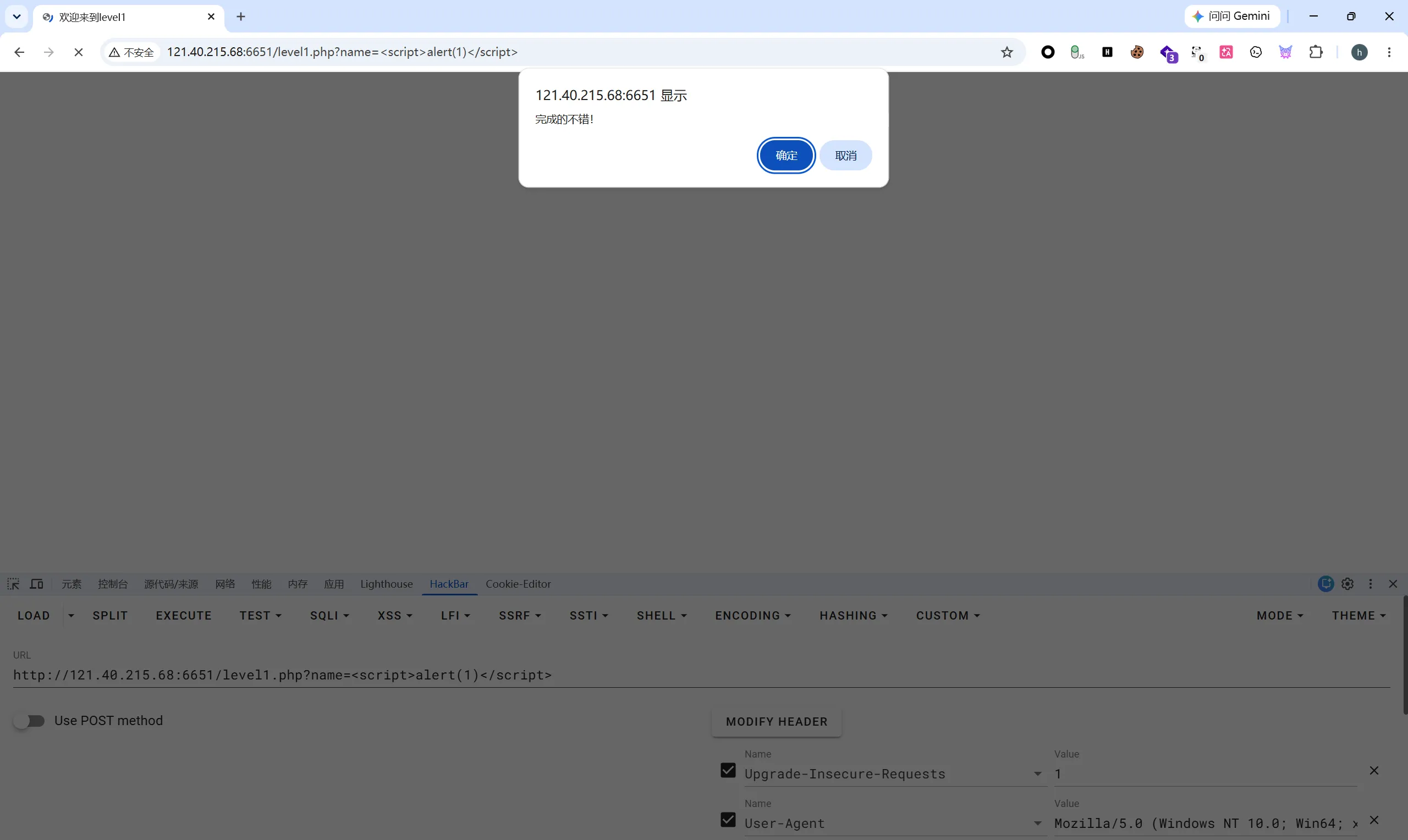Screen dimensions: 1408x840
Task: Open the cookie extension icon
Action: coord(1137,52)
